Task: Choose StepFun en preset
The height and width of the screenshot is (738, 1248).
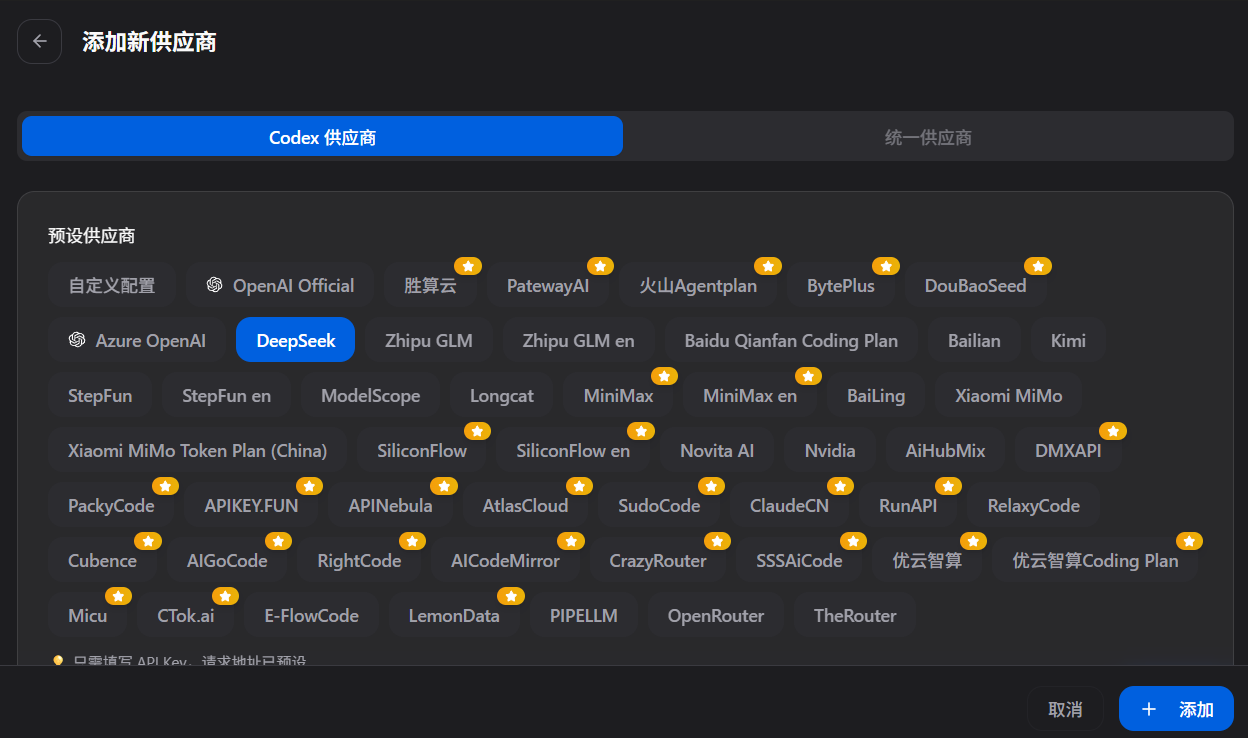Action: pyautogui.click(x=227, y=395)
